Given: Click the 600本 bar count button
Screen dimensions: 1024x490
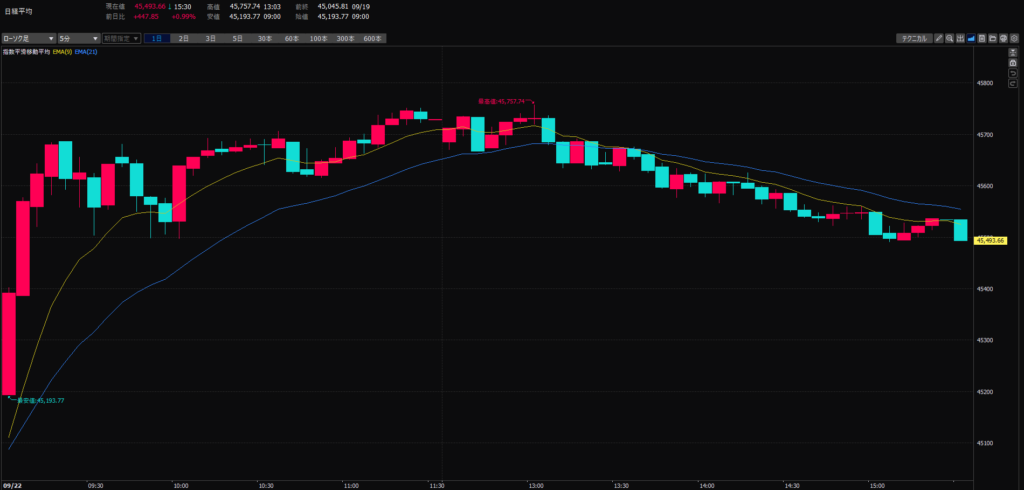Looking at the screenshot, I should [x=372, y=38].
